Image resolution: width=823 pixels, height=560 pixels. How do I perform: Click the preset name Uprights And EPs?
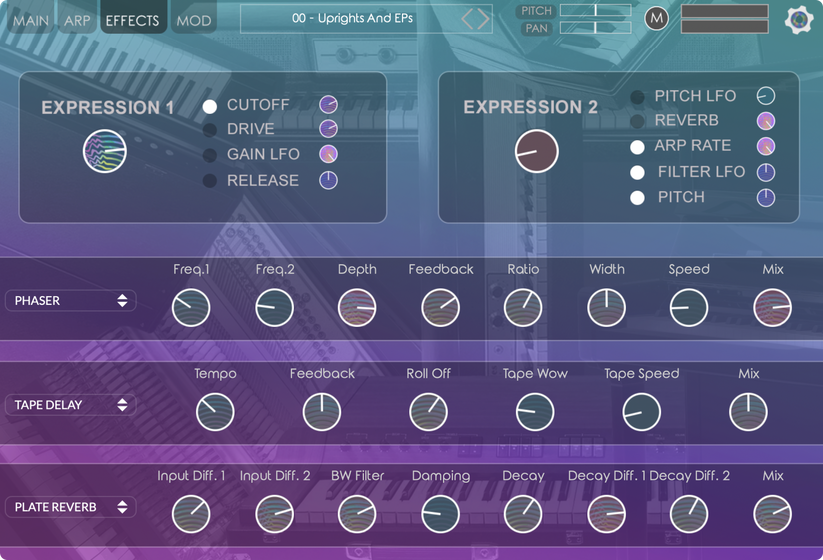pos(352,19)
